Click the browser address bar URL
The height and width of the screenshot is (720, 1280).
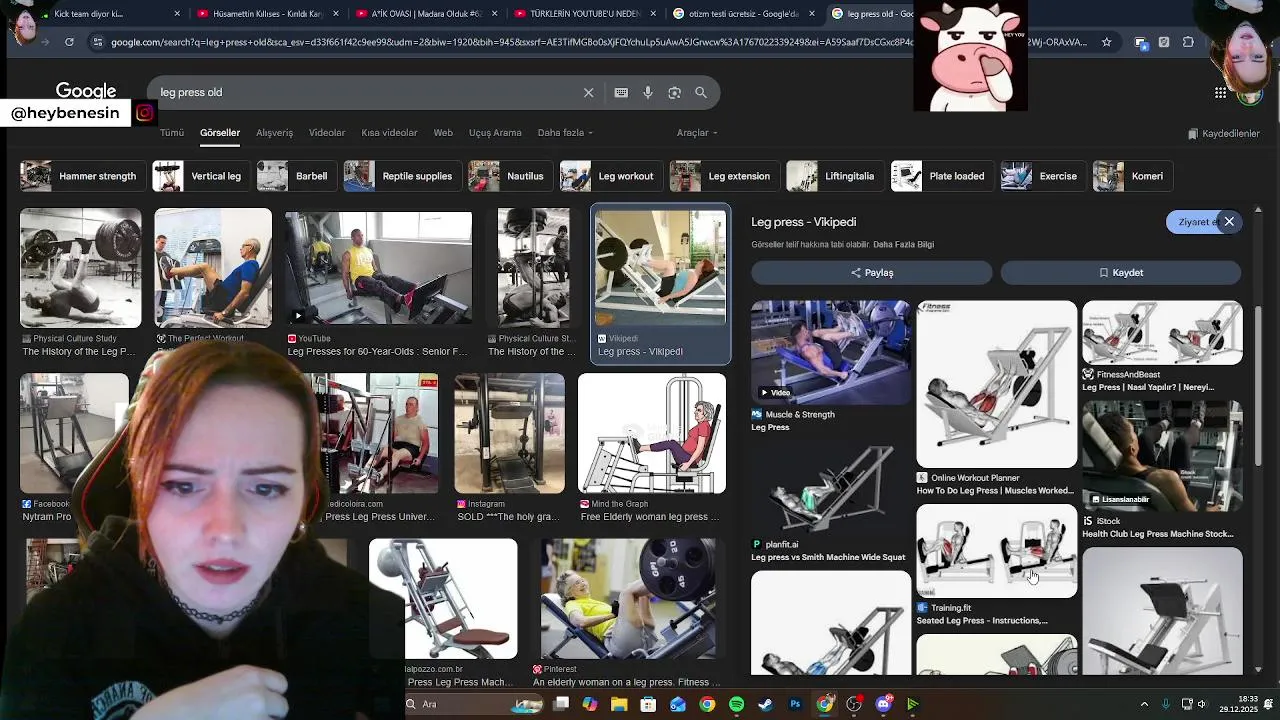click(x=600, y=42)
